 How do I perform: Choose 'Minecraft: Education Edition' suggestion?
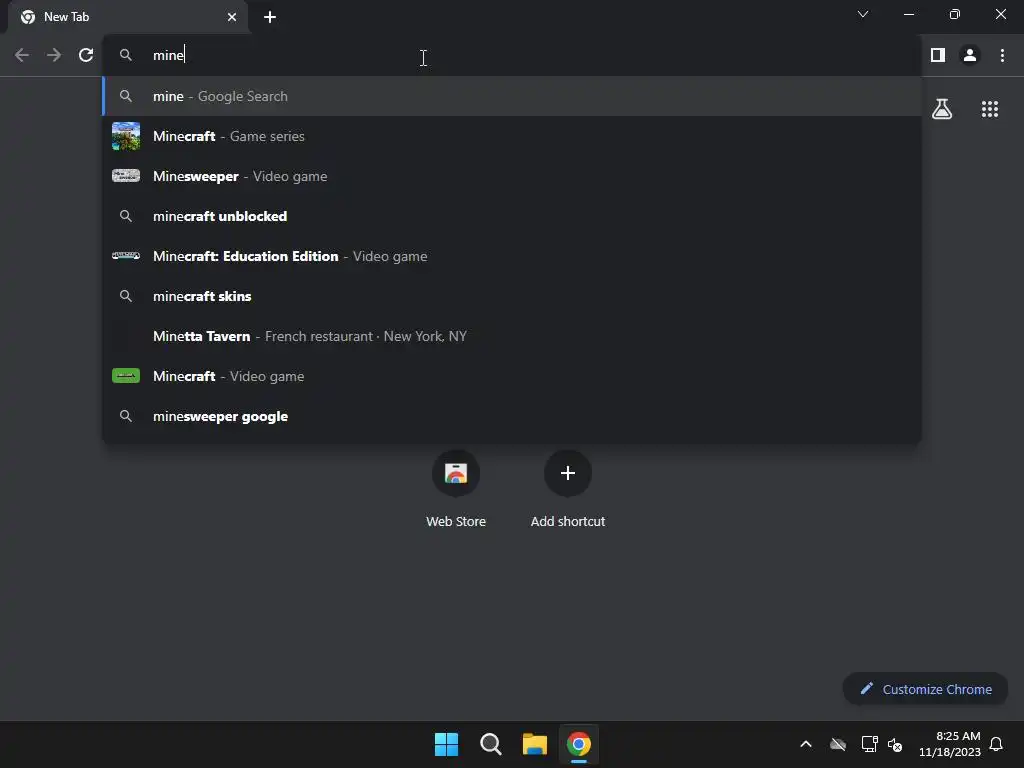point(511,256)
